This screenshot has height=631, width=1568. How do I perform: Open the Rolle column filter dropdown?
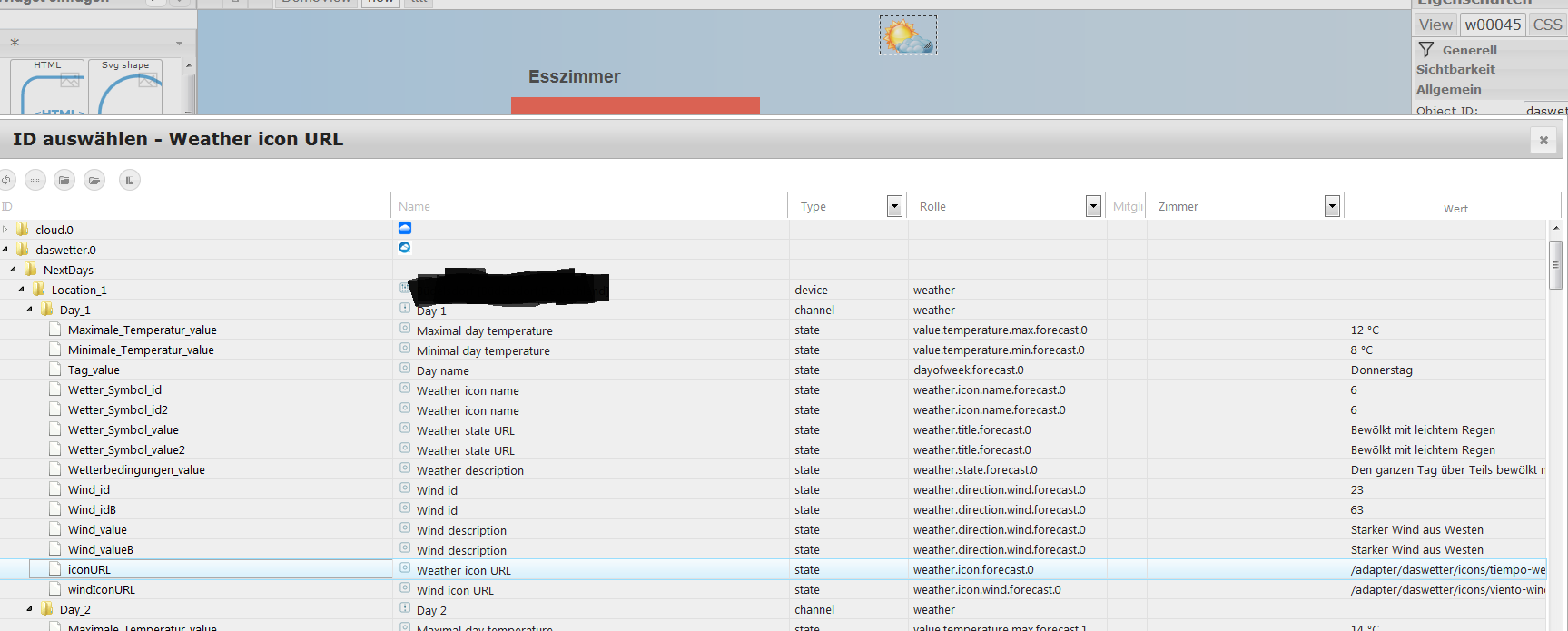pyautogui.click(x=1093, y=206)
